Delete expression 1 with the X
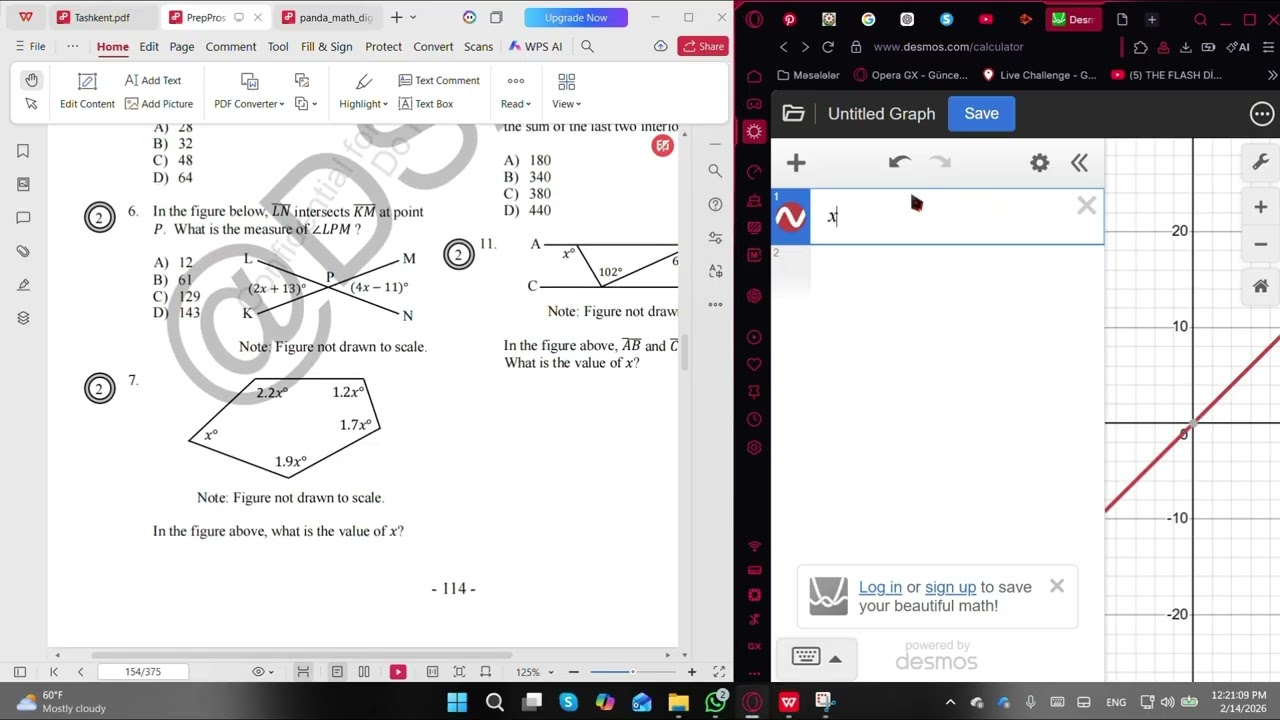 tap(1086, 206)
